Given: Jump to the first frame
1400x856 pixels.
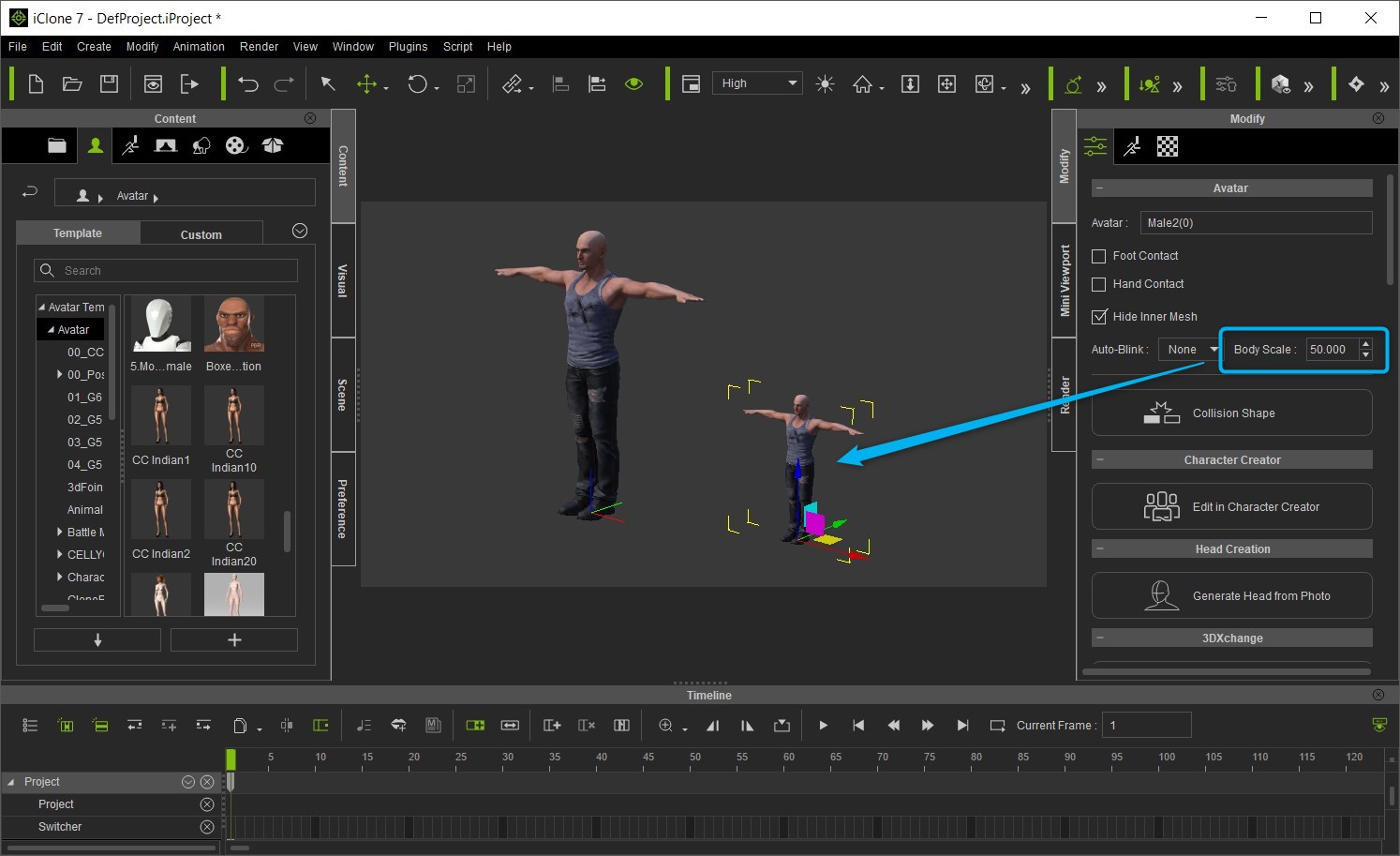Looking at the screenshot, I should coord(858,726).
